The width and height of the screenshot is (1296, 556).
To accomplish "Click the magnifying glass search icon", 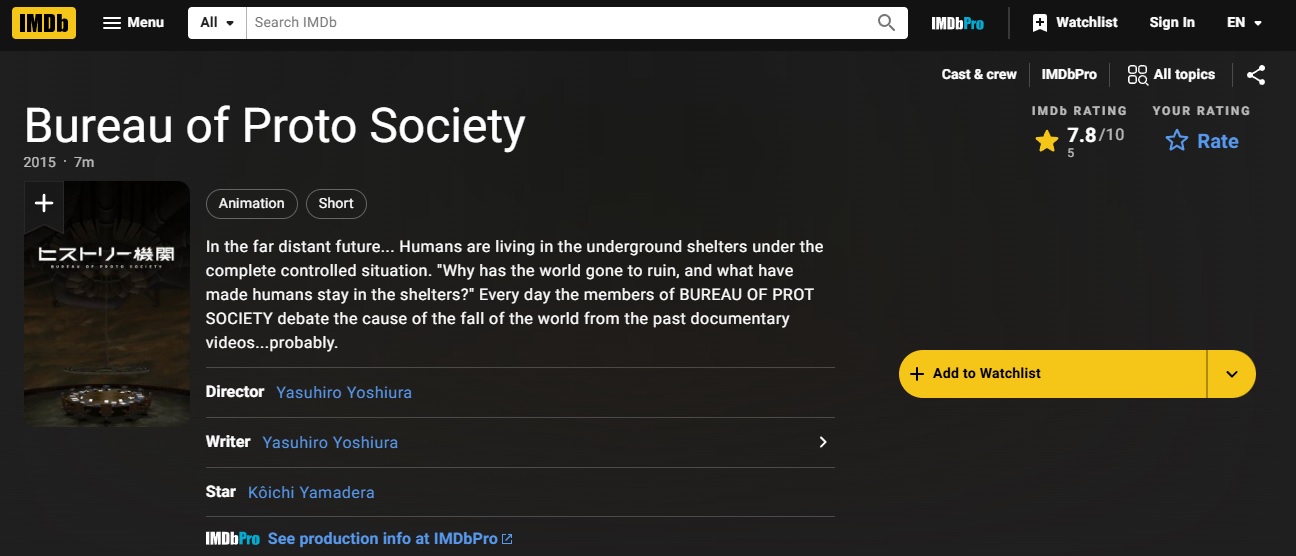I will pos(887,23).
